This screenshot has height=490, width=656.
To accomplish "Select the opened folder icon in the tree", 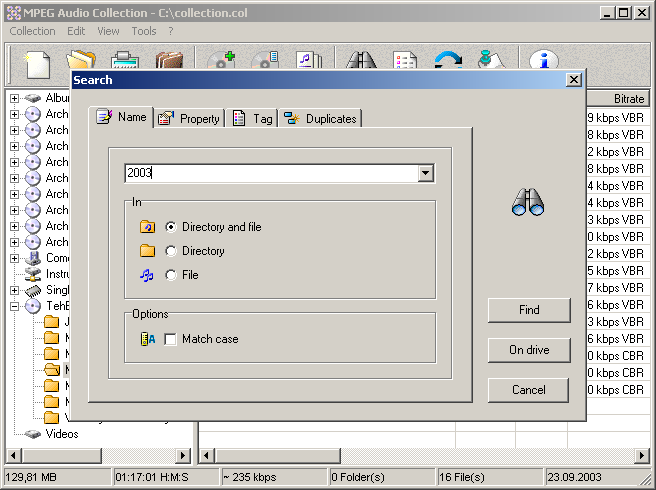I will [52, 369].
